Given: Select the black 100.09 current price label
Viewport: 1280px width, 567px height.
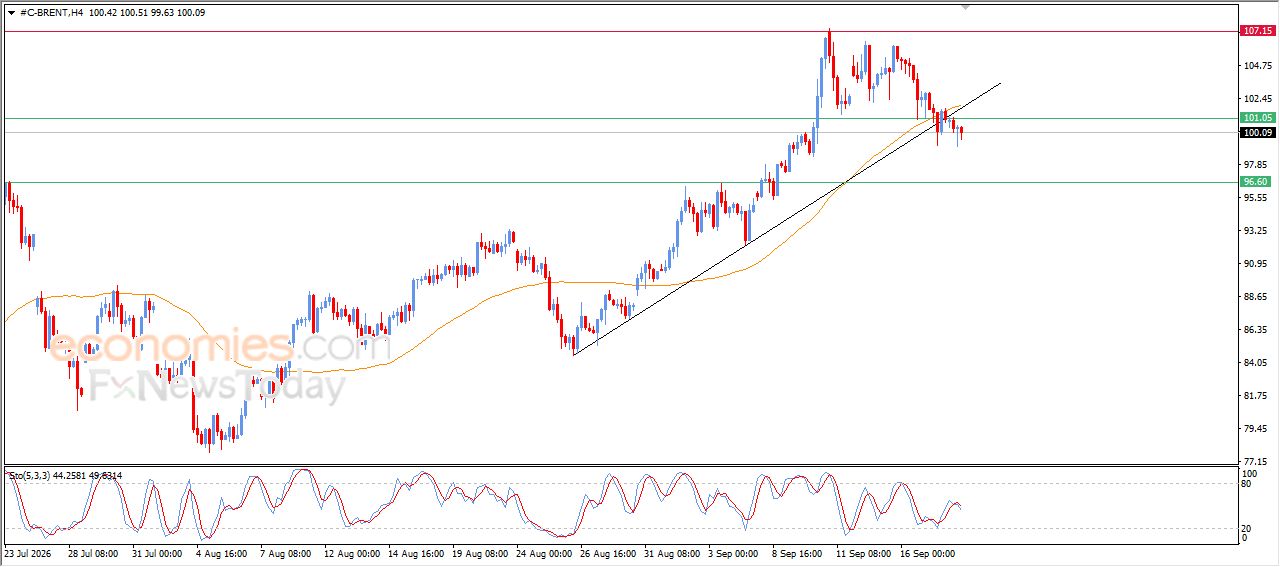Looking at the screenshot, I should 1257,132.
